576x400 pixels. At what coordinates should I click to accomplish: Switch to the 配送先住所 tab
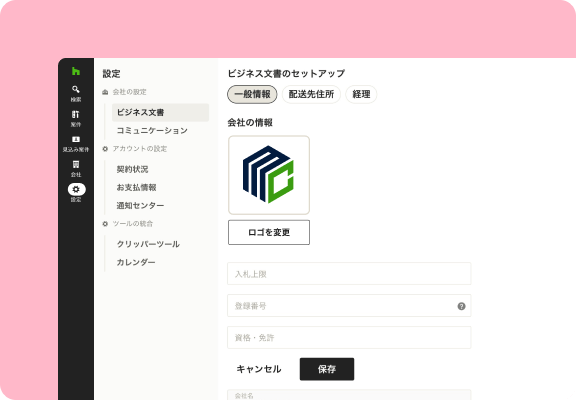[311, 94]
